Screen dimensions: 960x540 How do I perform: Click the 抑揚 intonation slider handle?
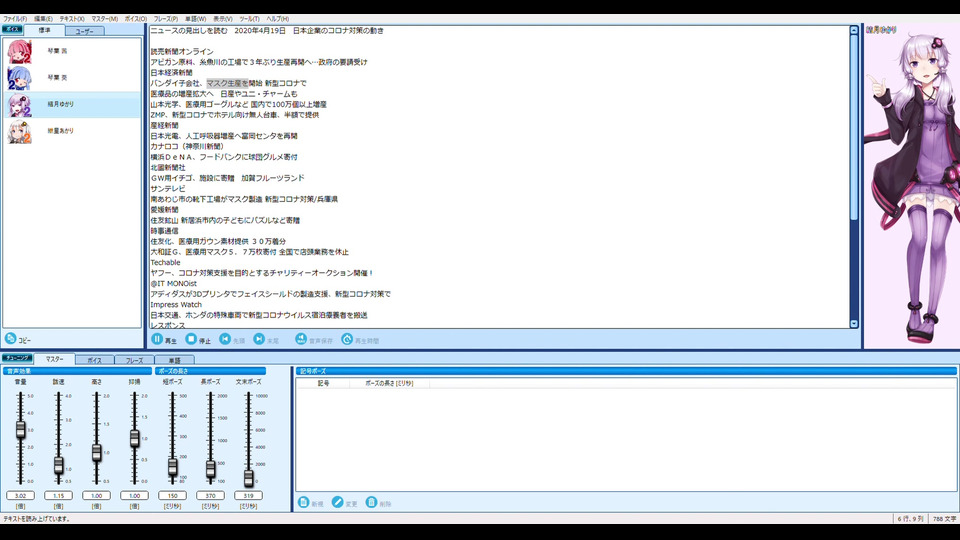click(135, 438)
